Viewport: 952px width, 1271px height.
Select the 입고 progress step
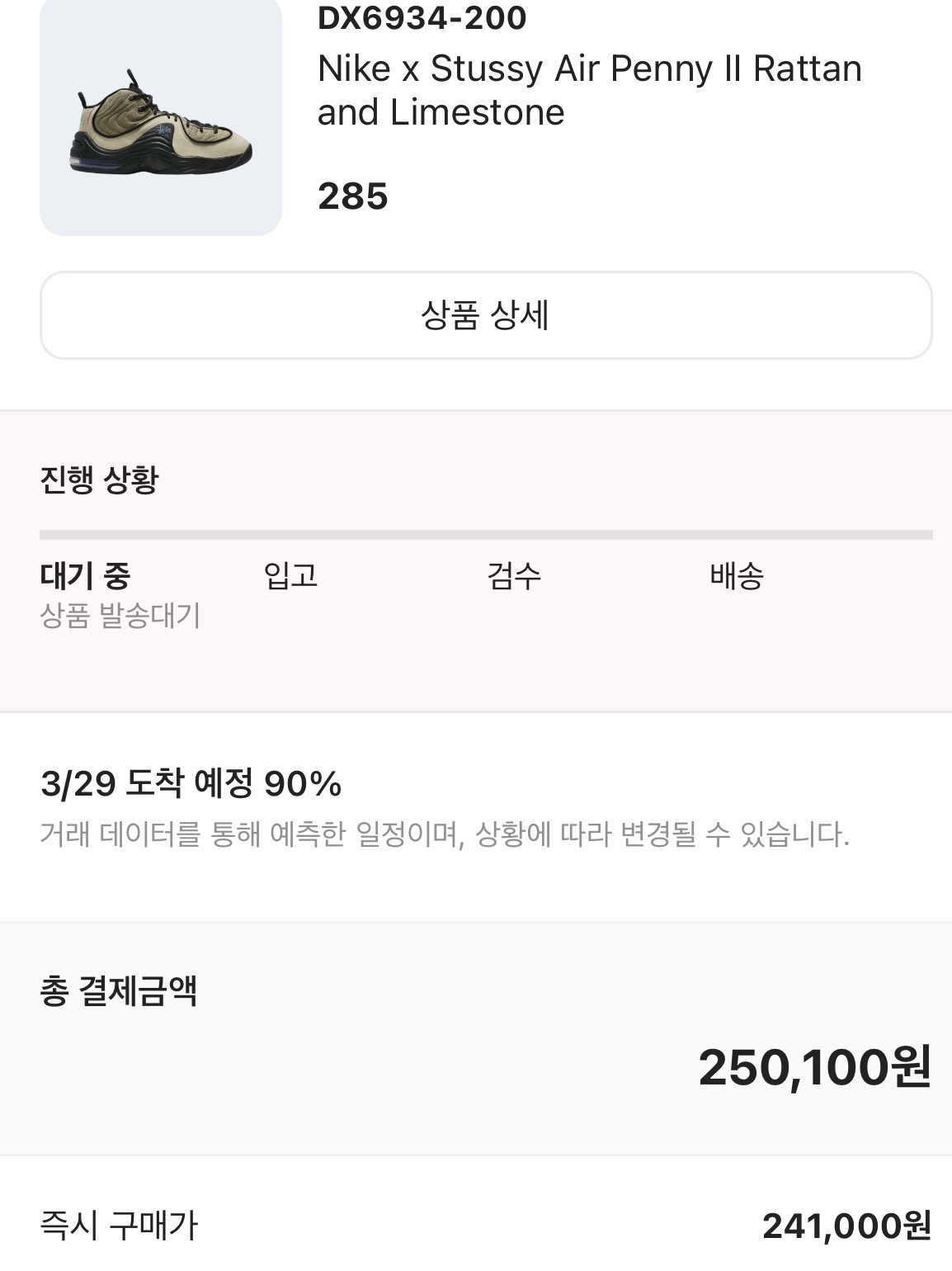[290, 575]
